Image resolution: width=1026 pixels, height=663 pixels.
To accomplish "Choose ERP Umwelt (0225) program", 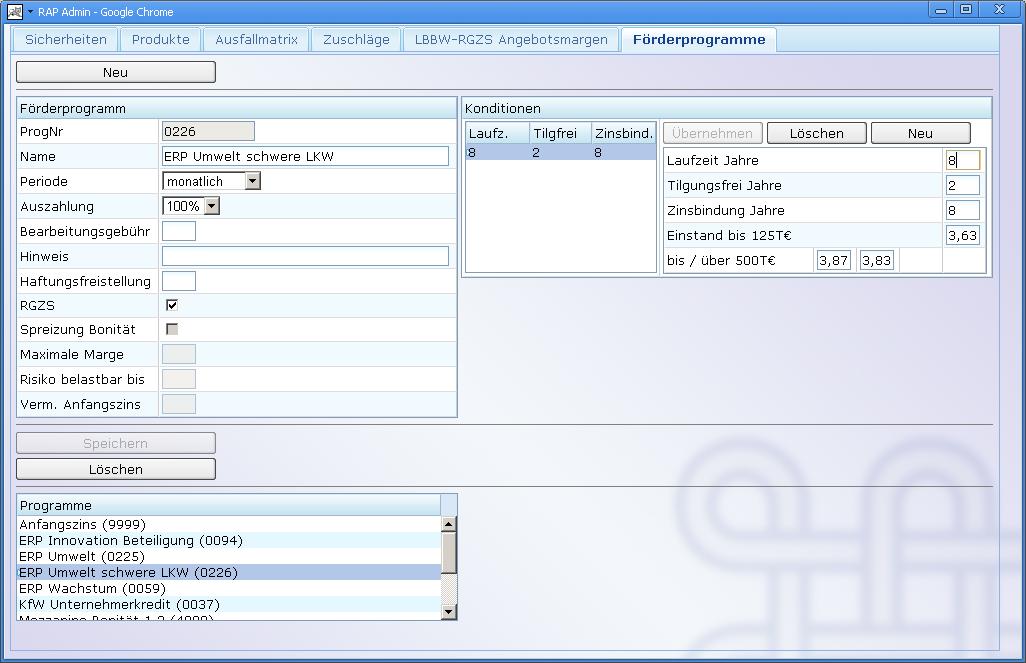I will (x=229, y=556).
